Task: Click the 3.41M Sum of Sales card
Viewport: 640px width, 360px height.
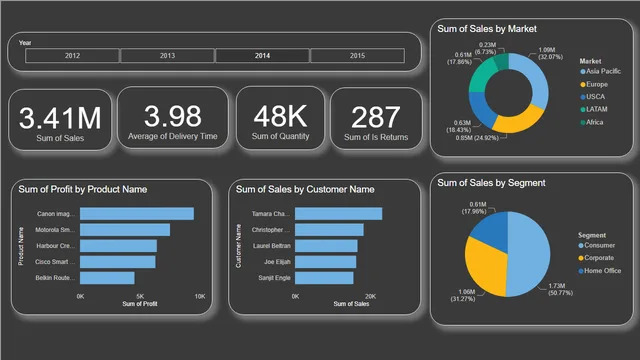Action: (60, 120)
